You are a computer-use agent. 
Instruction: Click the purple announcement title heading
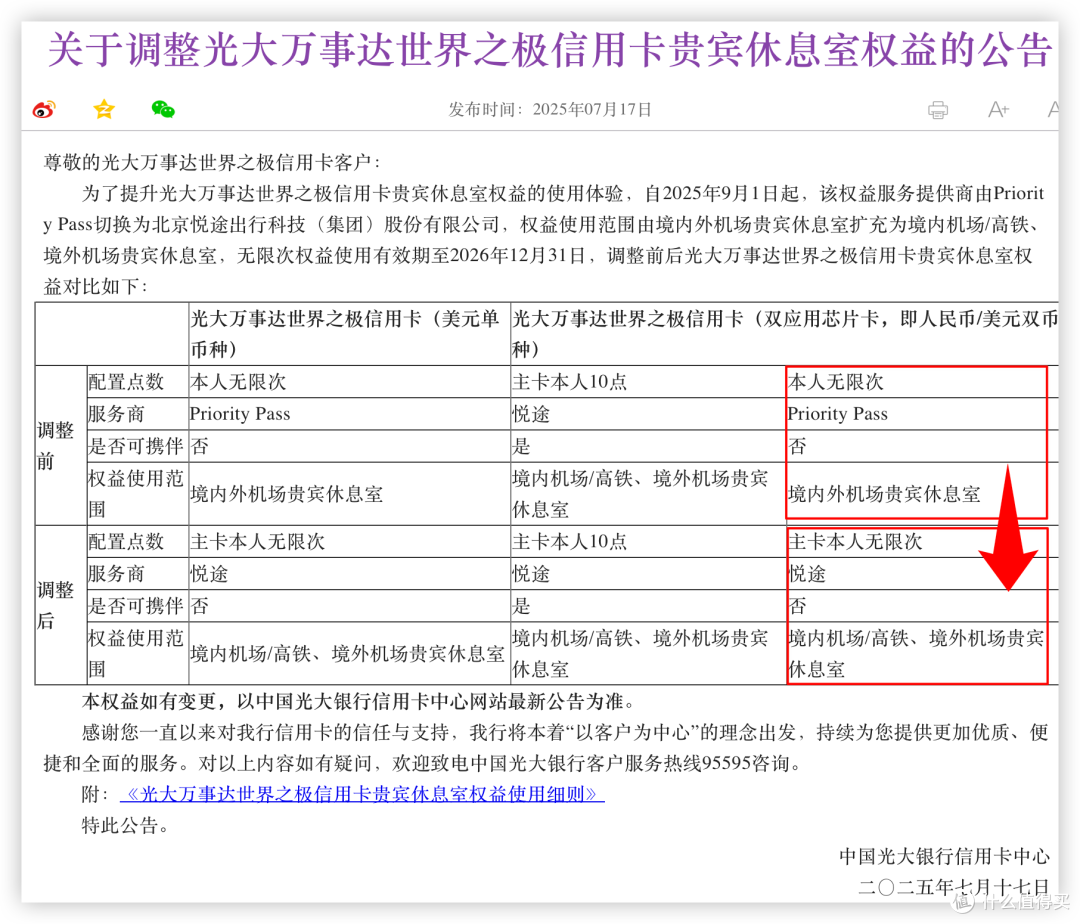[x=550, y=50]
